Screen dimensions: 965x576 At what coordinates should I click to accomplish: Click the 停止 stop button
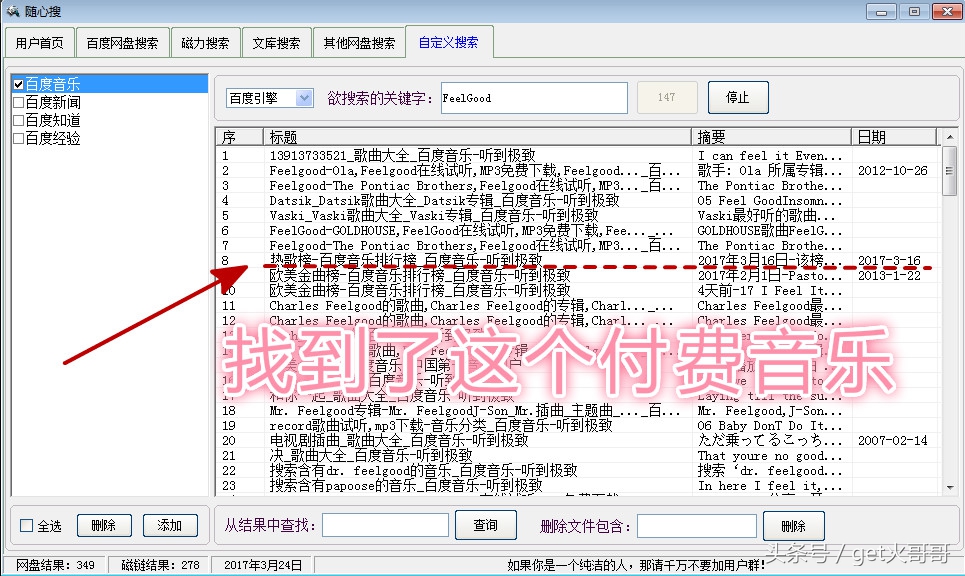coord(739,97)
